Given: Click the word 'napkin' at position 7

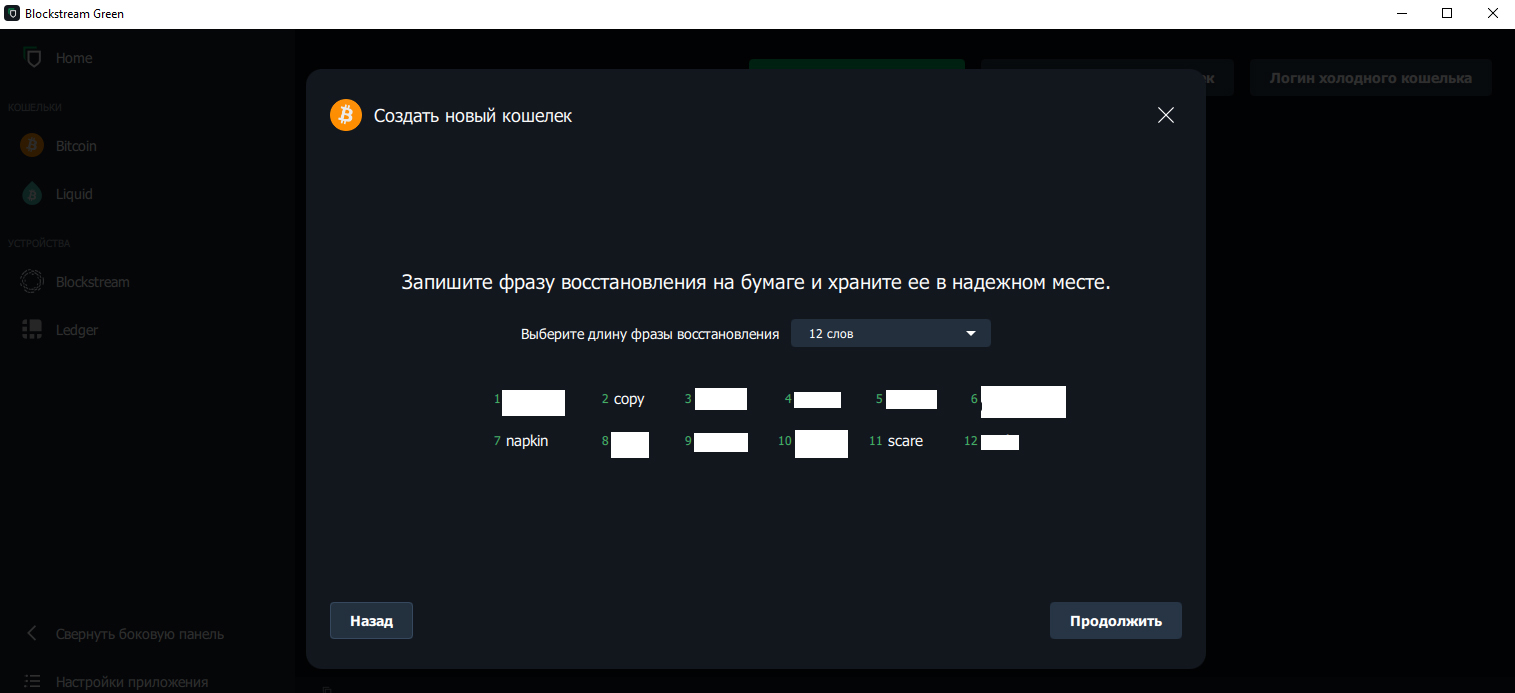Looking at the screenshot, I should [527, 440].
